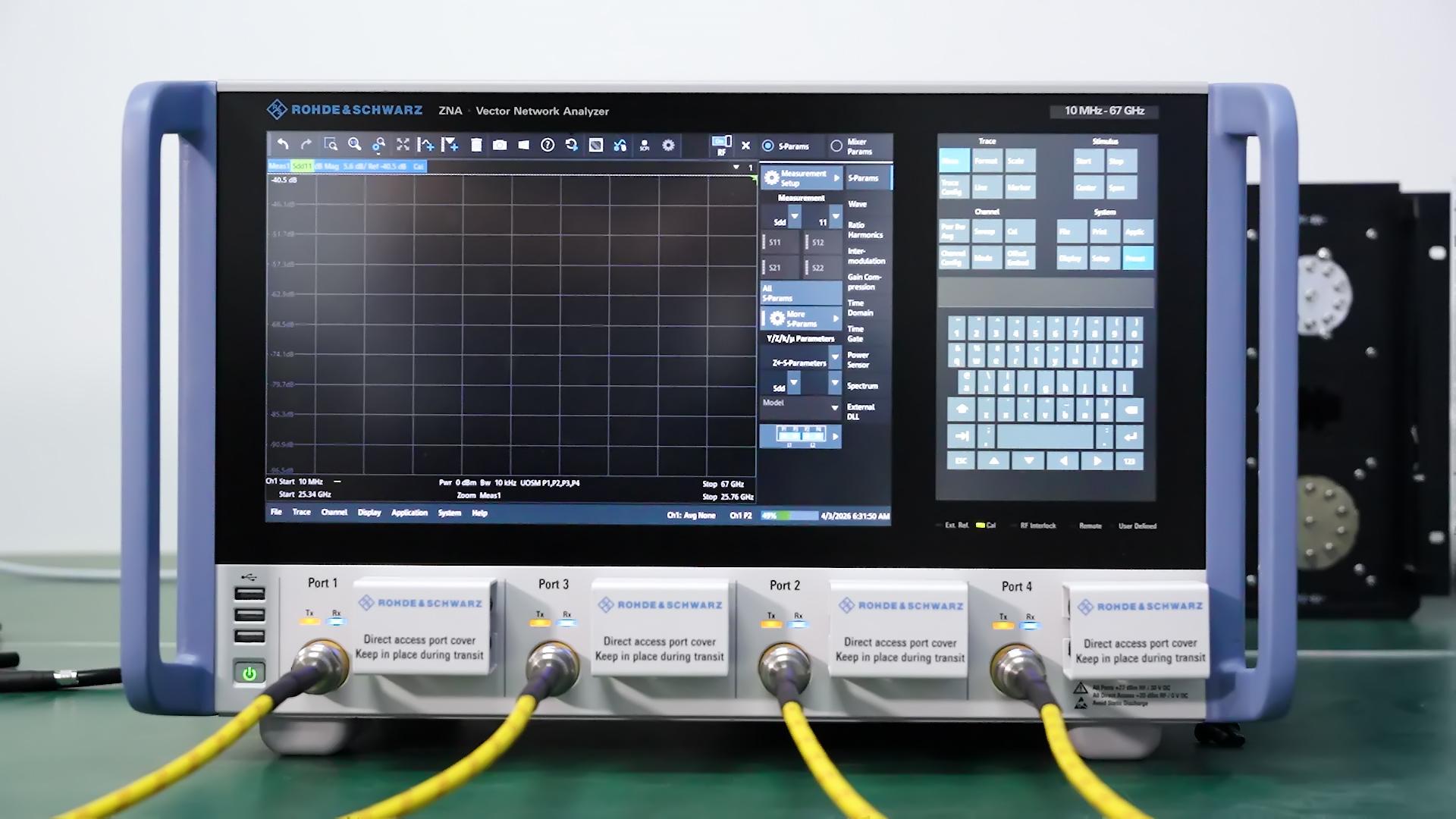Open the Display menu
The height and width of the screenshot is (819, 1456).
click(369, 513)
